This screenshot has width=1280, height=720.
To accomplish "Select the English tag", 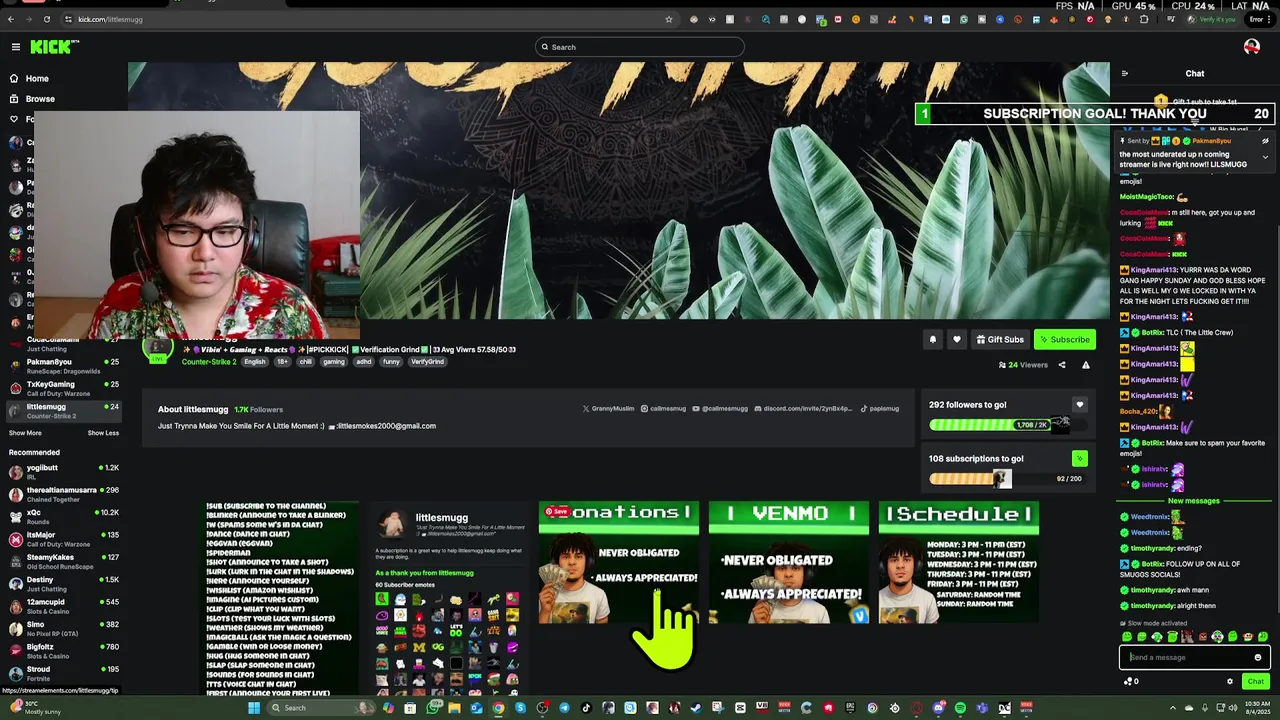I will [x=255, y=362].
